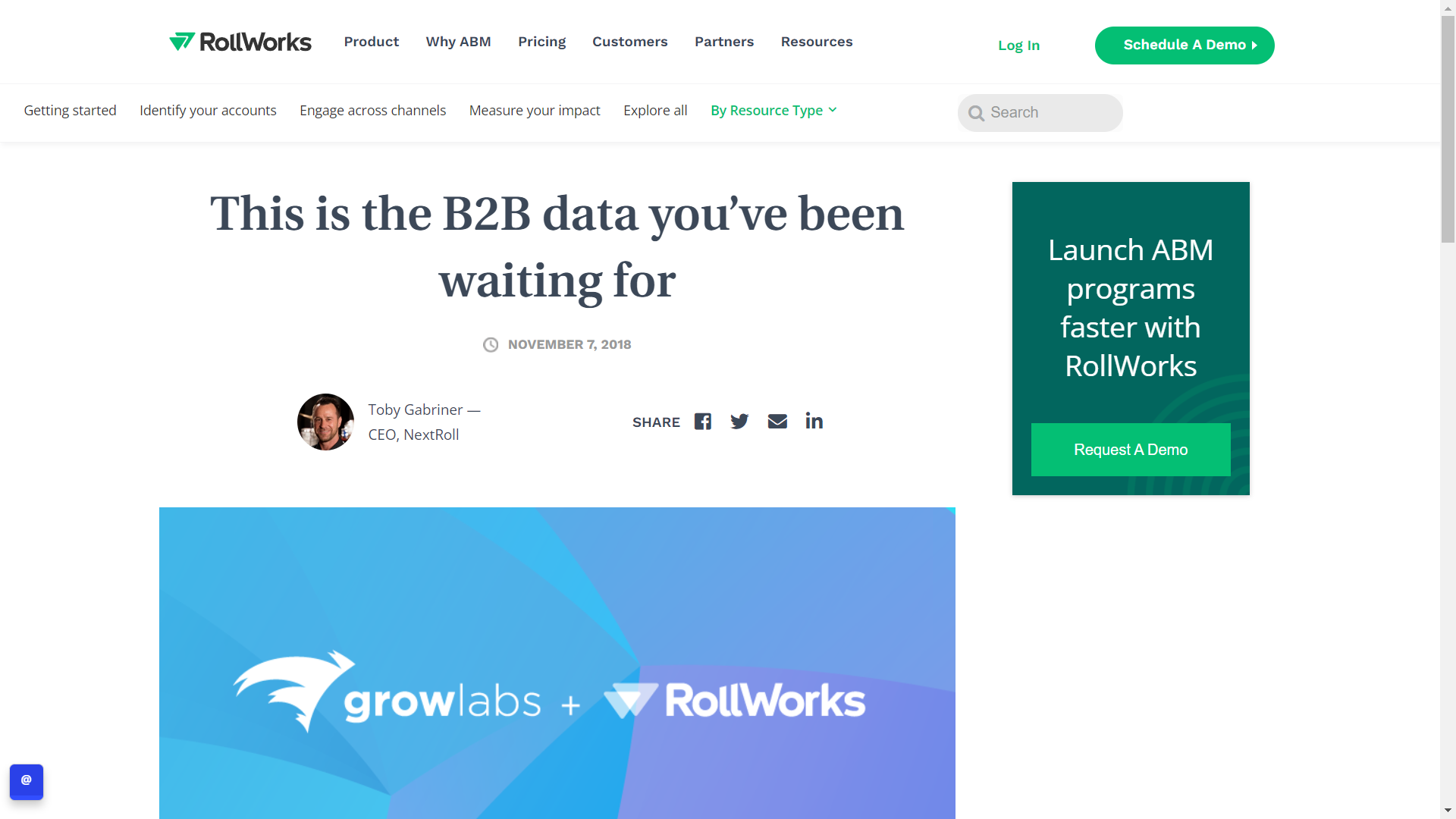Click the Toby Gabriner author photo thumbnail
Image resolution: width=1456 pixels, height=819 pixels.
325,421
